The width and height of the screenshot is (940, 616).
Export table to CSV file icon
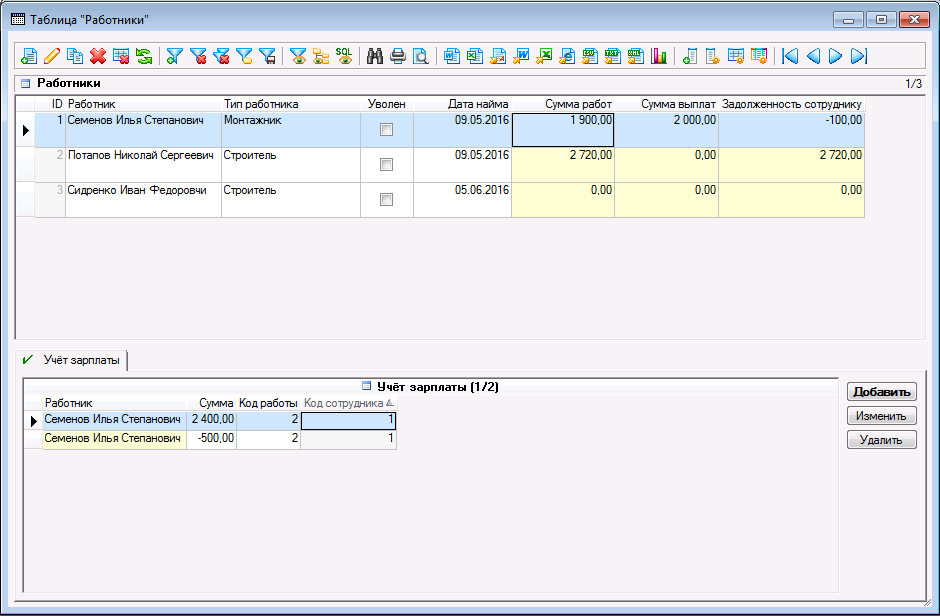(x=590, y=56)
